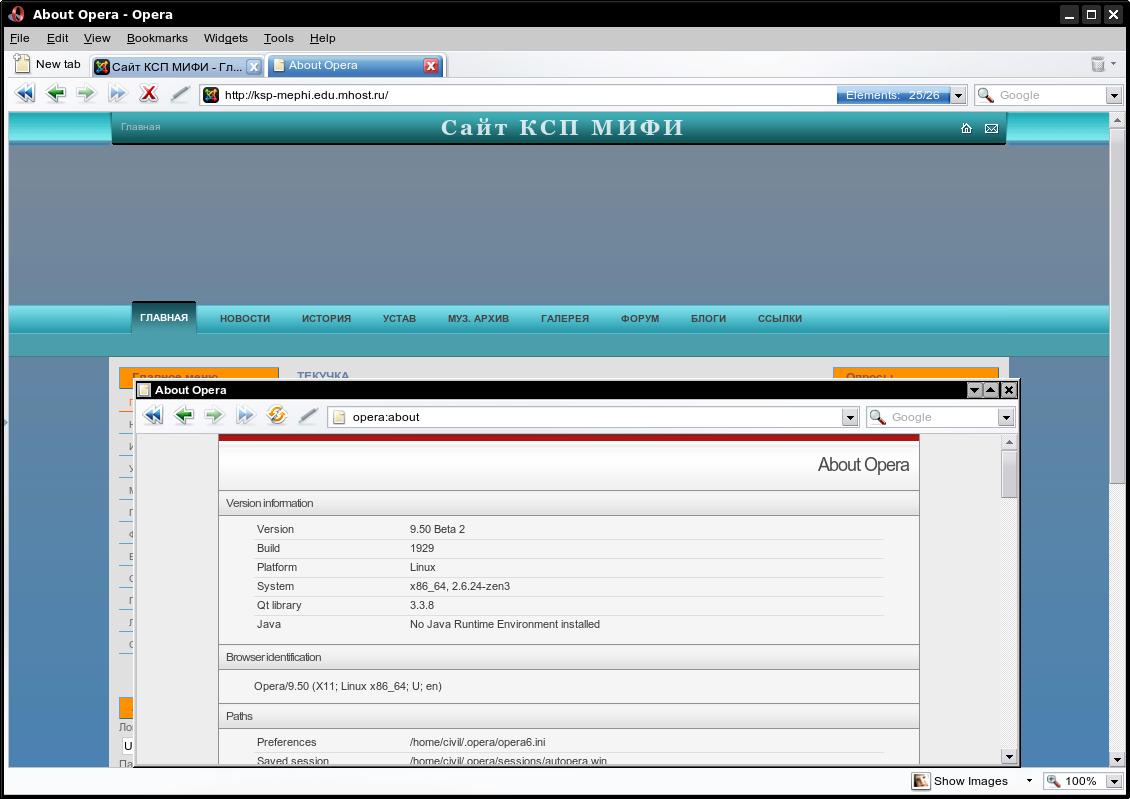Click page icon in opera:about address field
Screen dimensions: 1130x799
point(339,417)
